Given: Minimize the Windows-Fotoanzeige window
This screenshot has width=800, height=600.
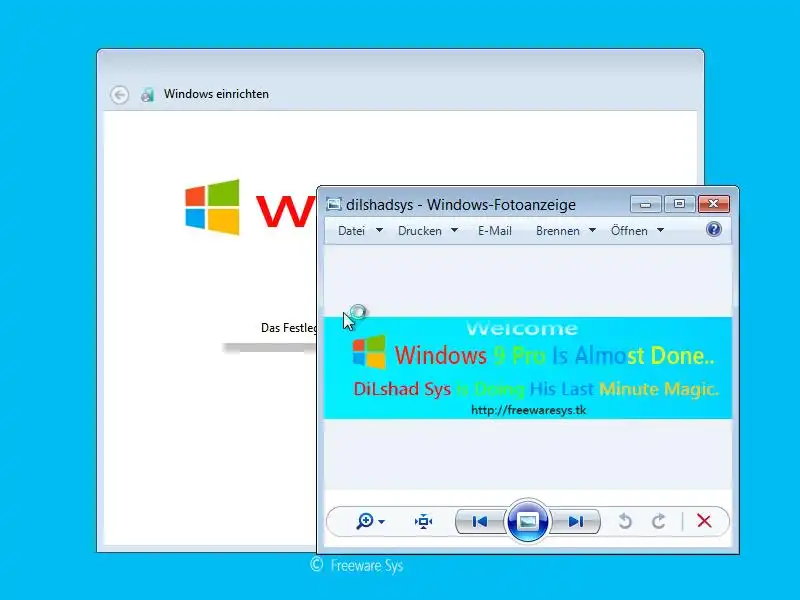Looking at the screenshot, I should coord(645,204).
